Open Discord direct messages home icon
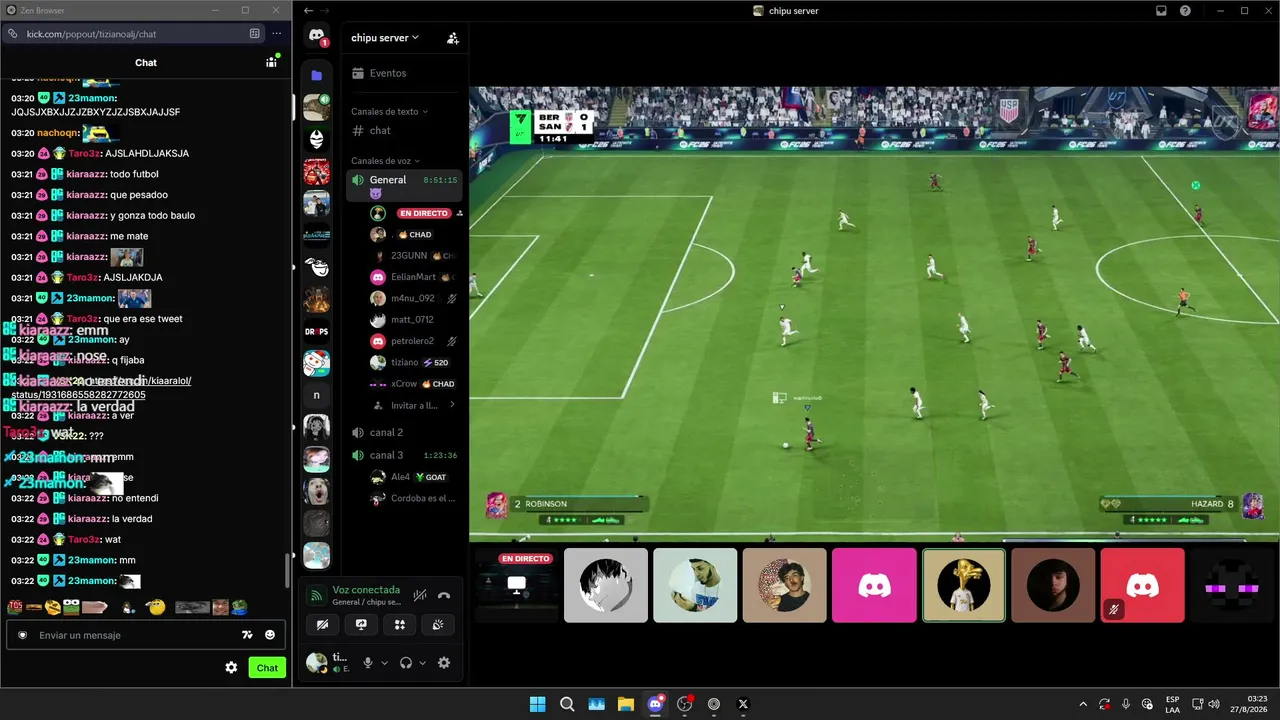The image size is (1280, 720). (316, 35)
